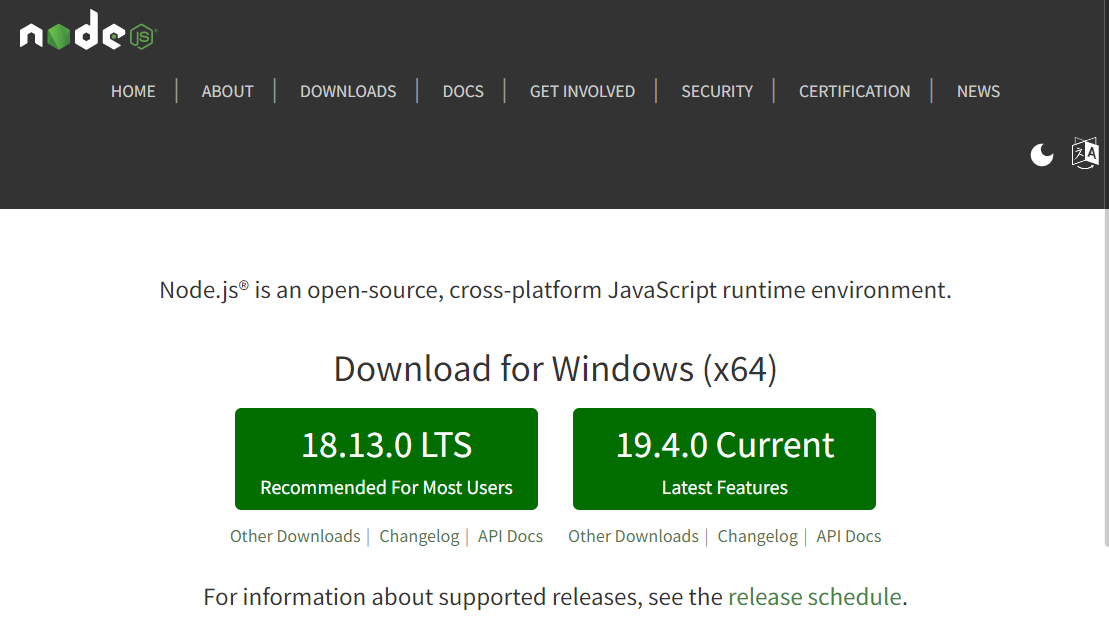Download the 18.13.0 LTS version
Viewport: 1109px width, 642px height.
point(386,459)
